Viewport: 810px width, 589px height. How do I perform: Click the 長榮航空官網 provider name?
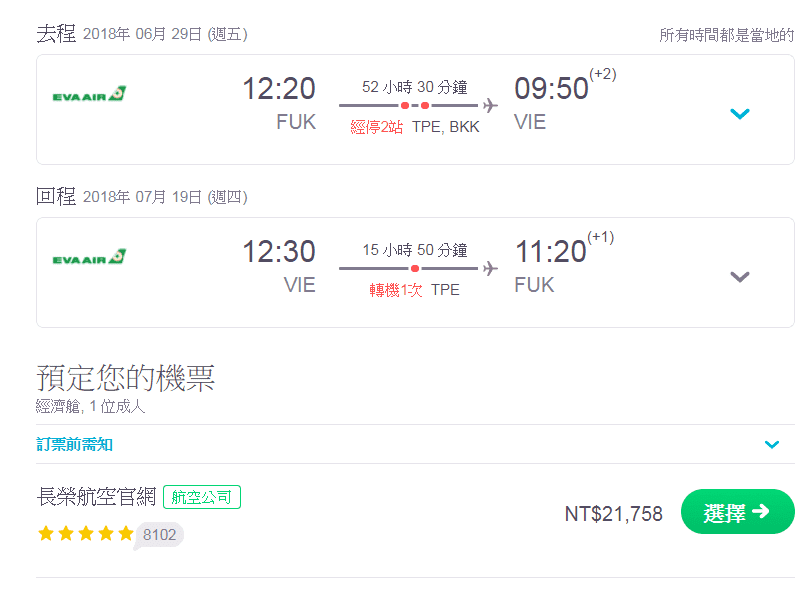tap(96, 497)
